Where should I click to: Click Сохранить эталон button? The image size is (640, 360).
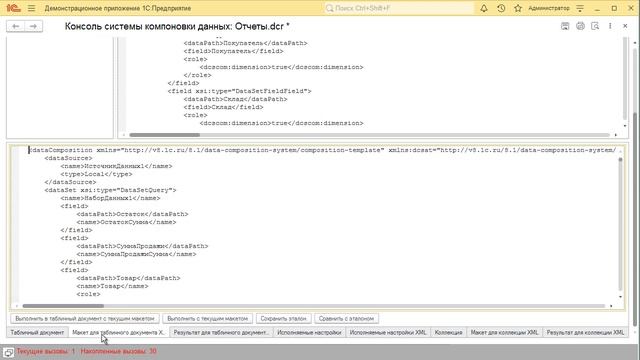(283, 318)
